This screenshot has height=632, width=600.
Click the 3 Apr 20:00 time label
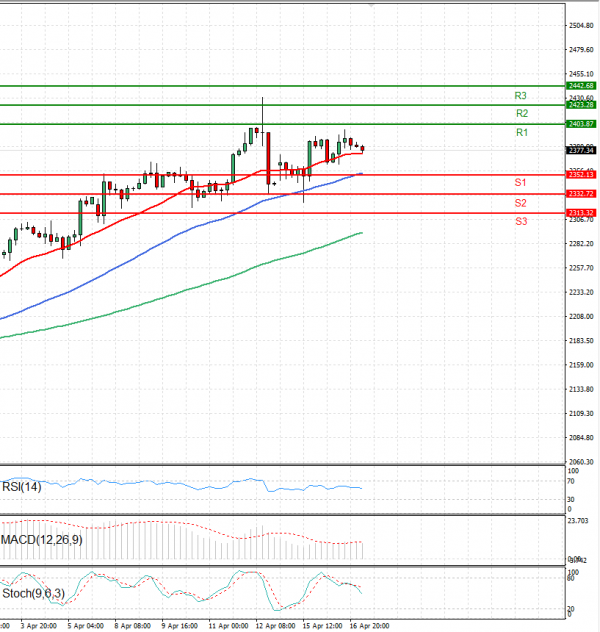coord(39,626)
